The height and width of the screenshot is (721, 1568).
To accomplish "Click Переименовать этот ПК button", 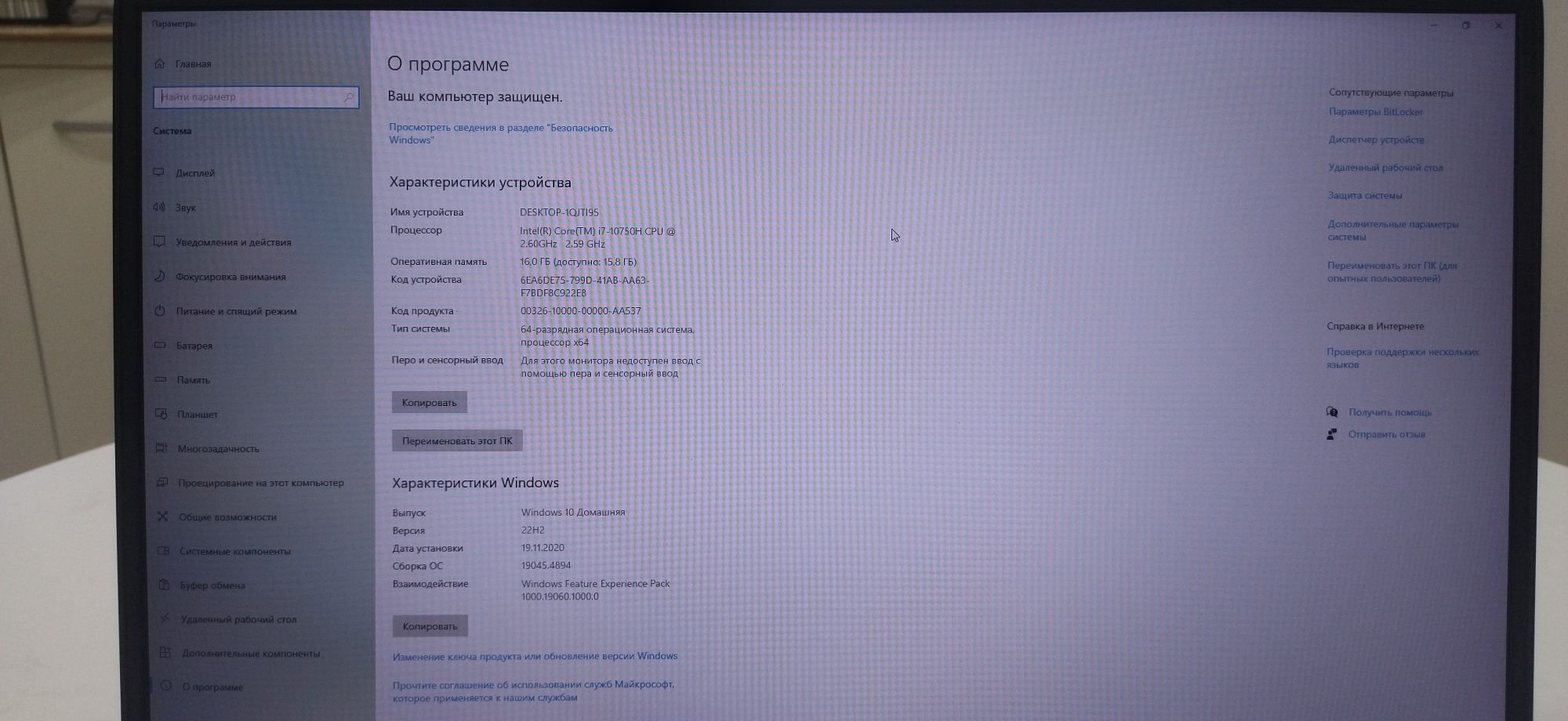I will tap(457, 440).
